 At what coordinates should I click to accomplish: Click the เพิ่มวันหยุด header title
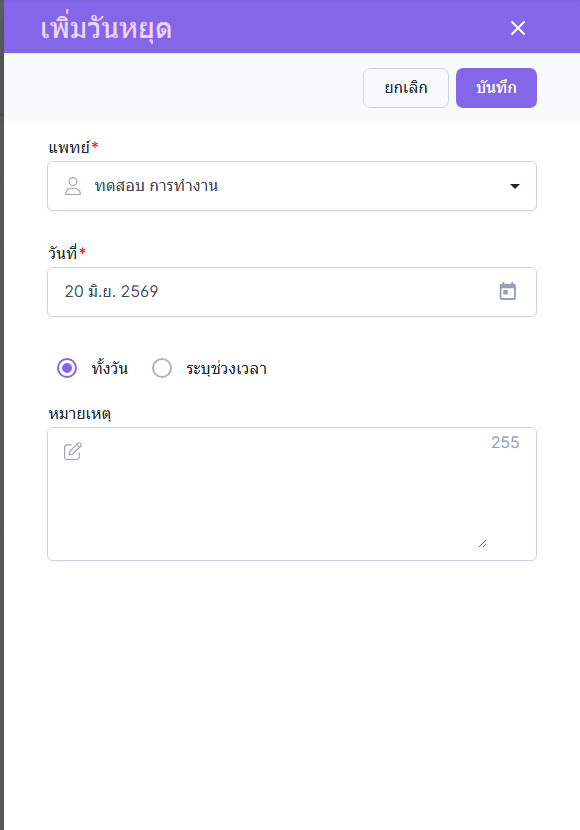click(x=106, y=29)
